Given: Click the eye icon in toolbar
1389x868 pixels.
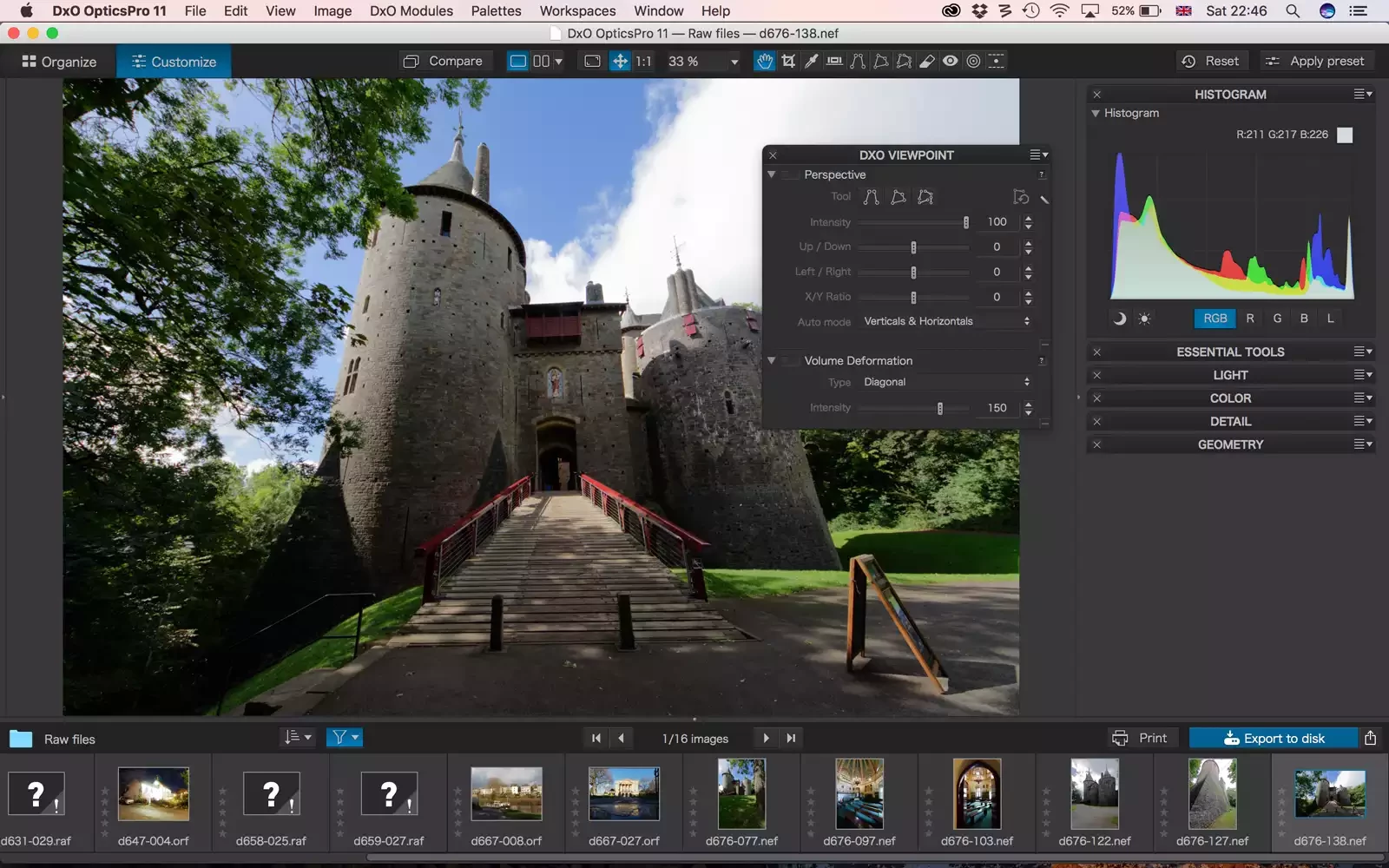Looking at the screenshot, I should [951, 61].
